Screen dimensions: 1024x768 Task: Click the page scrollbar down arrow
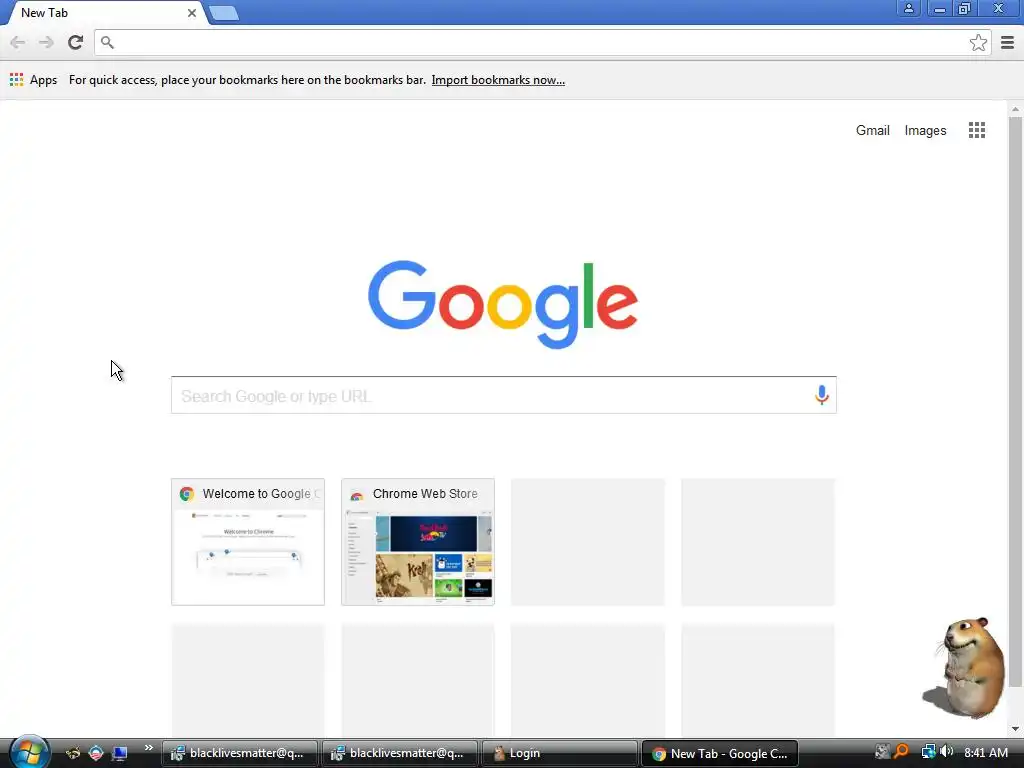[x=1015, y=729]
